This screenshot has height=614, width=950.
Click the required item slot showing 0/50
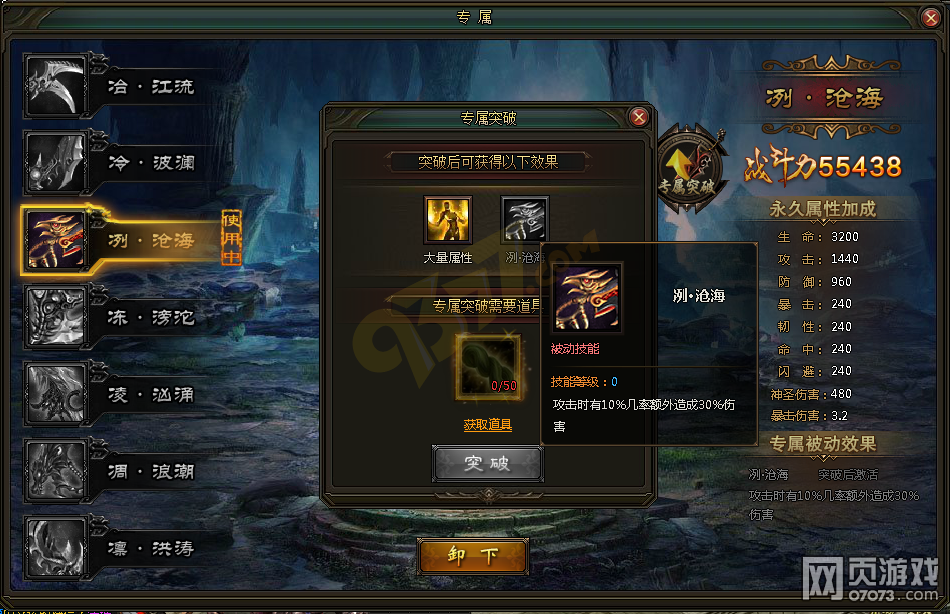[x=488, y=367]
